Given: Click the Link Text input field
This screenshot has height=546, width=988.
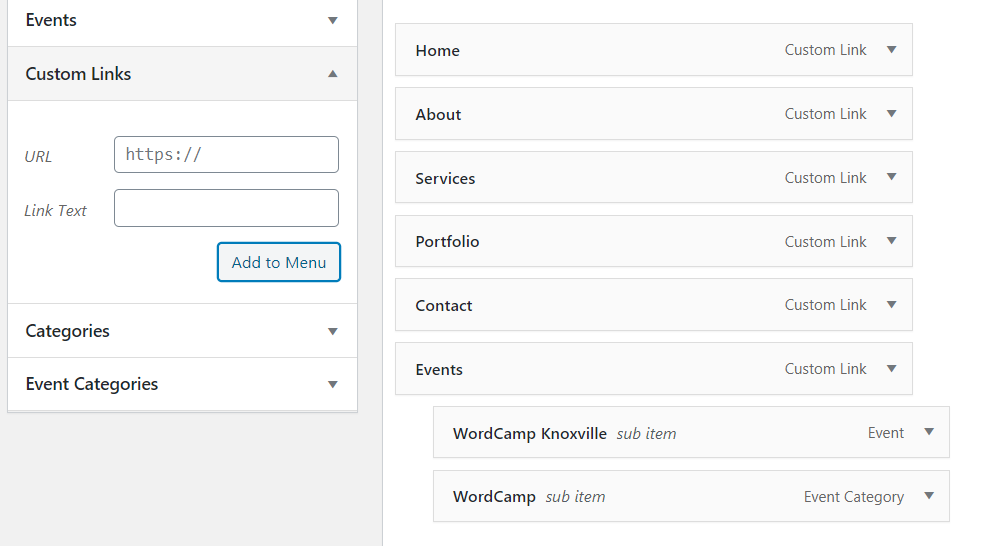Looking at the screenshot, I should 226,208.
